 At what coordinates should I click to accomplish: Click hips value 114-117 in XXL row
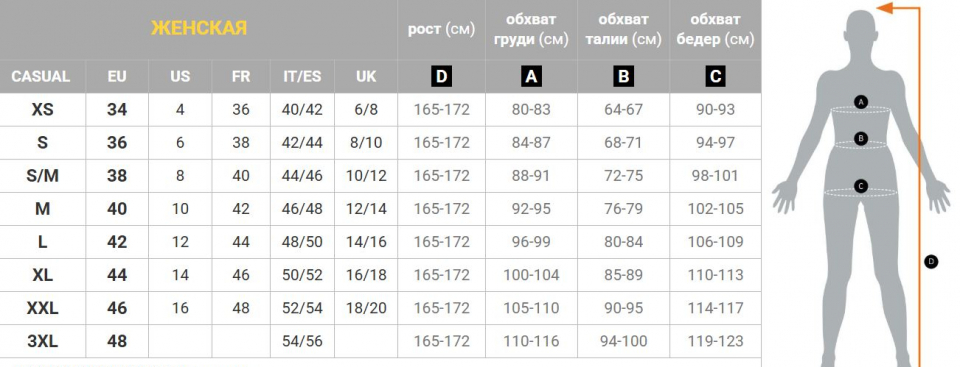click(716, 308)
